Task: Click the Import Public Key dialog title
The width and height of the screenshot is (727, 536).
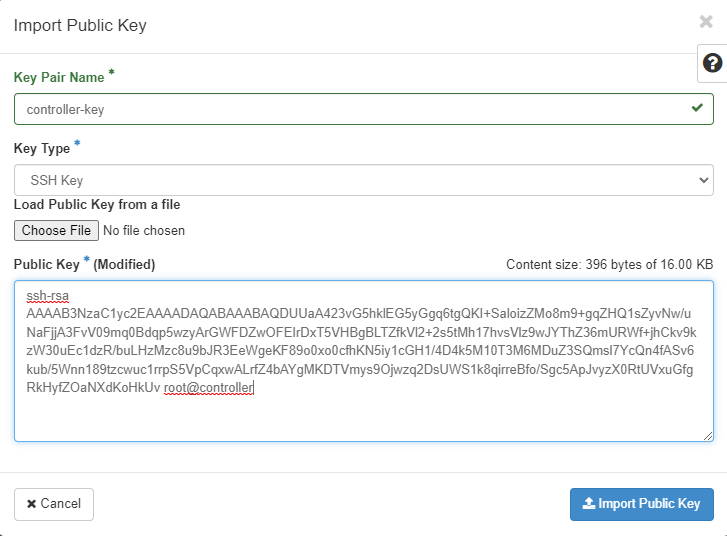Action: coord(80,25)
